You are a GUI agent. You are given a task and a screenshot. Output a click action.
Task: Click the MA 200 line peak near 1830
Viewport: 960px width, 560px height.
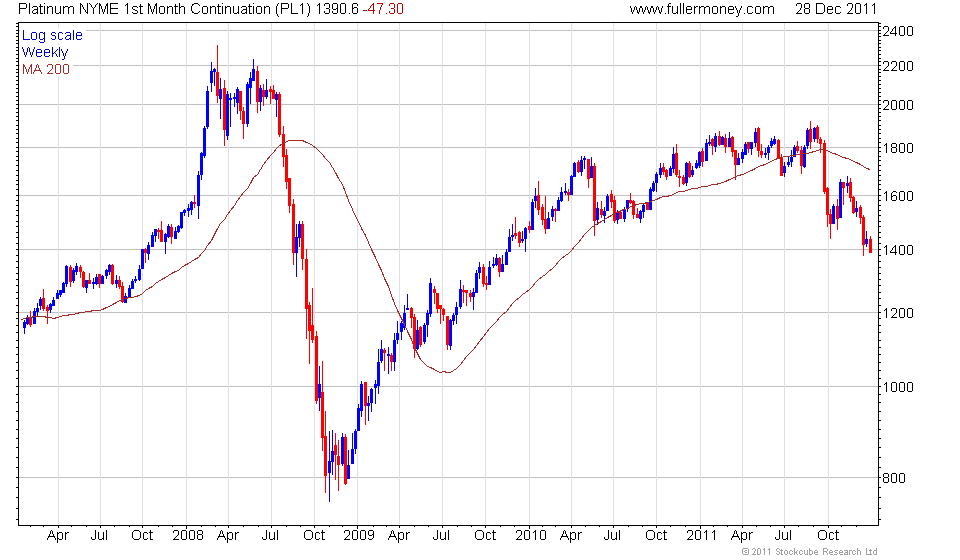(x=296, y=141)
